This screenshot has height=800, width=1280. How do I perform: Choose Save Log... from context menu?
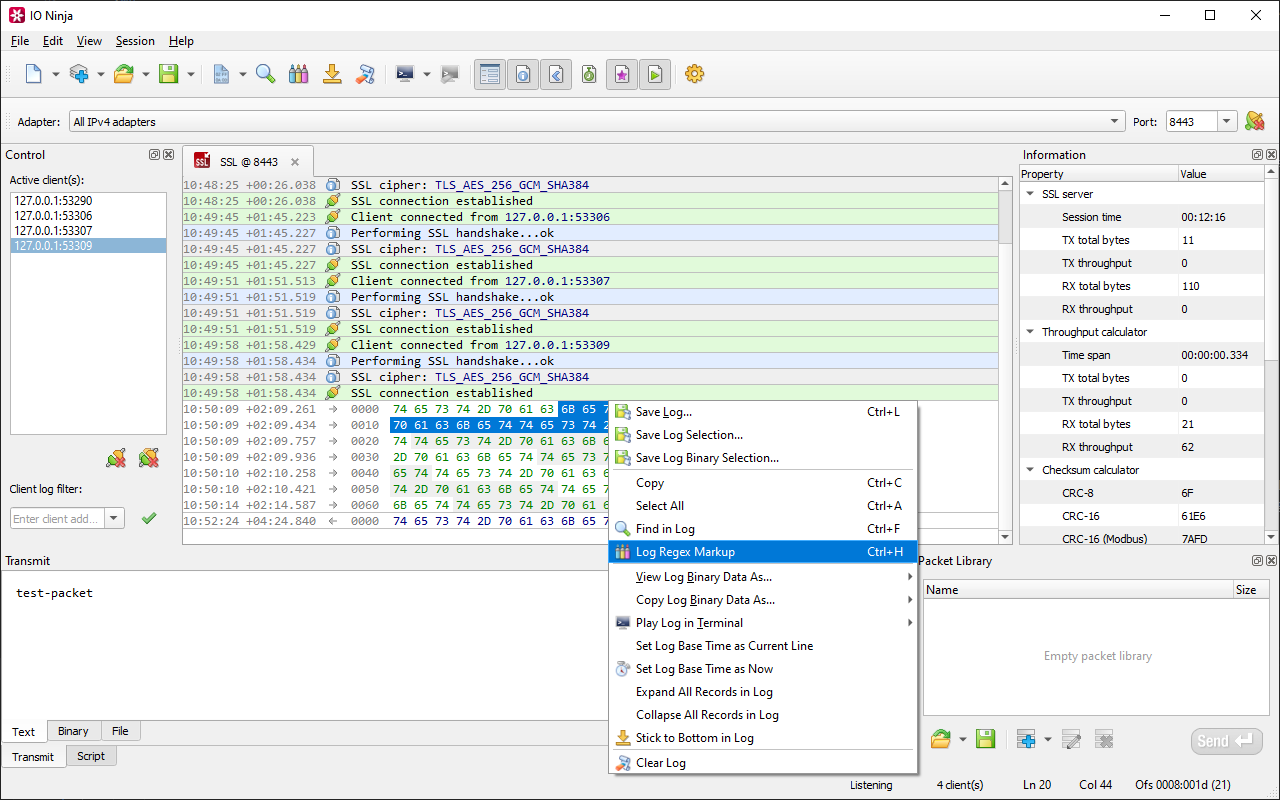[x=763, y=412]
